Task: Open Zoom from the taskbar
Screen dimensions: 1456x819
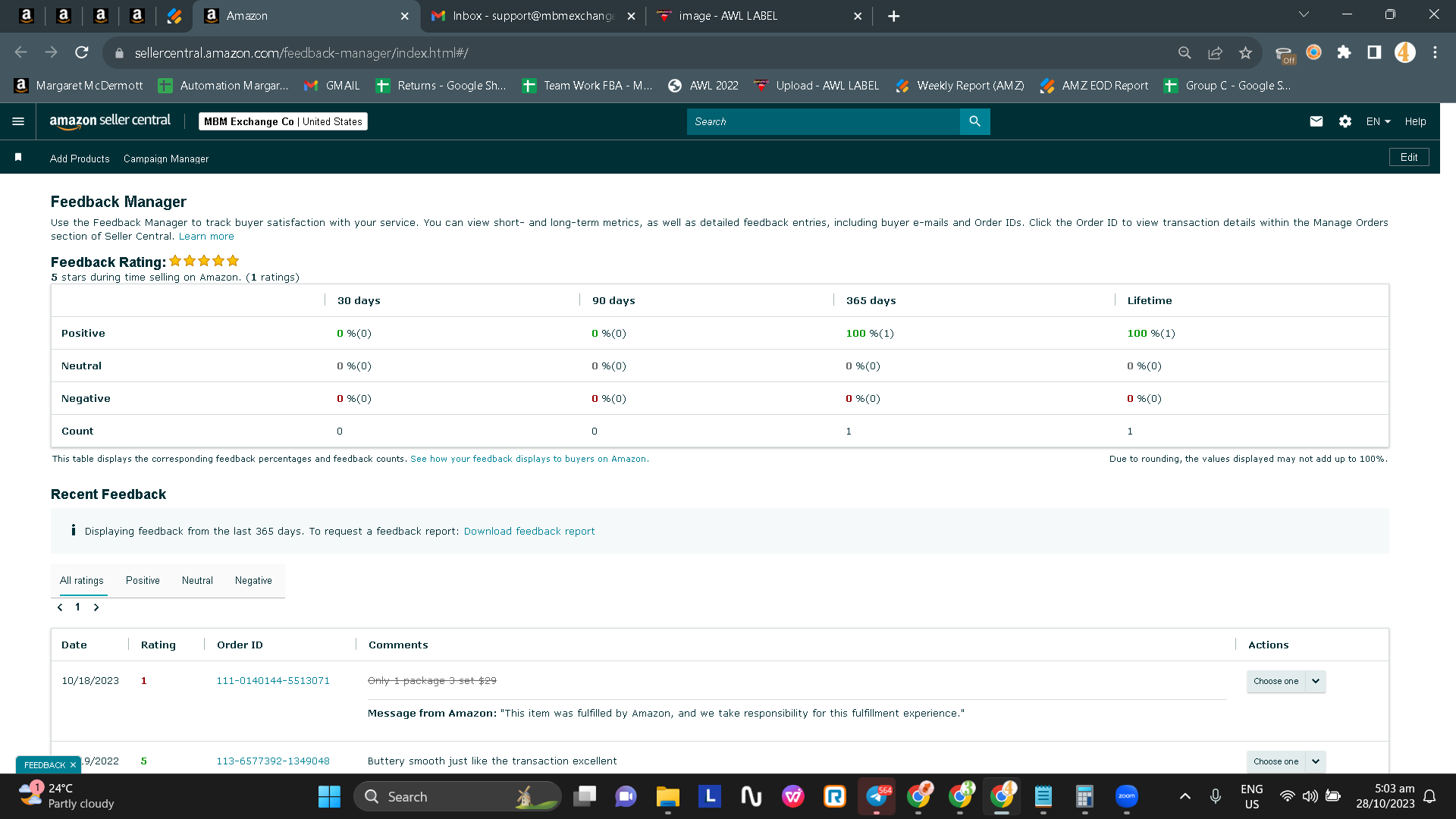Action: tap(1127, 796)
